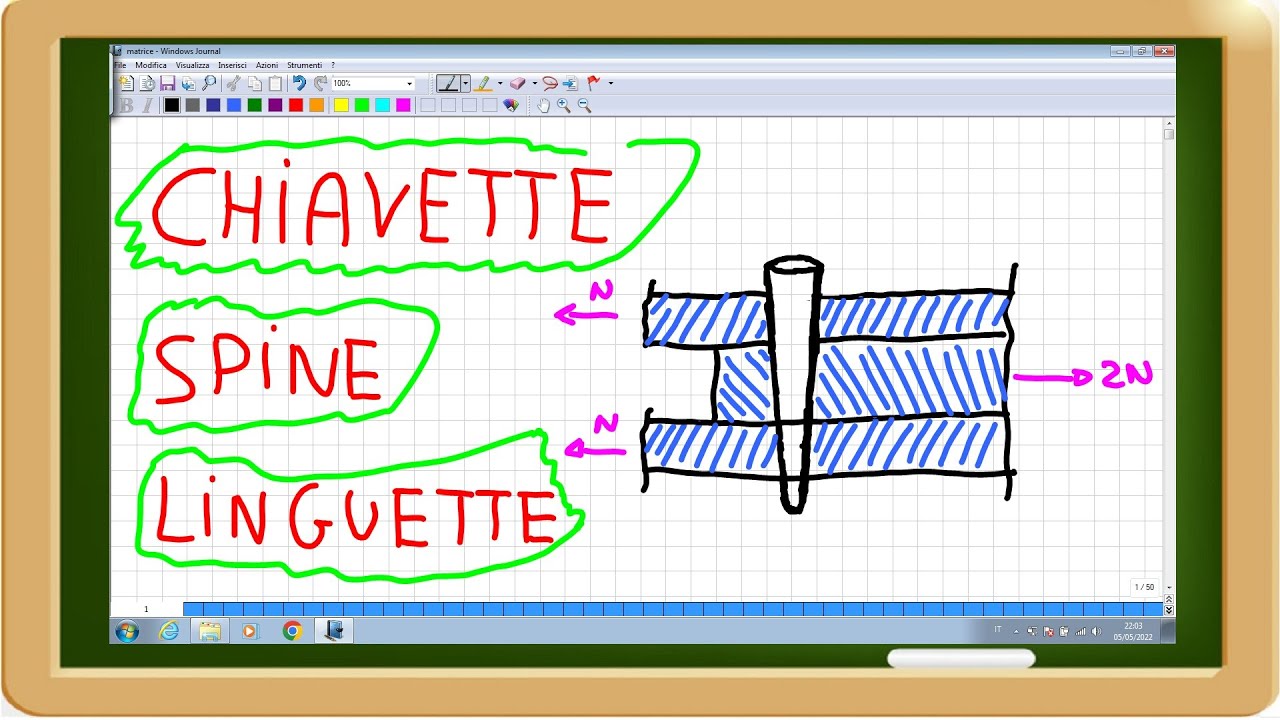
Task: Open the Windows Start menu
Action: click(127, 631)
